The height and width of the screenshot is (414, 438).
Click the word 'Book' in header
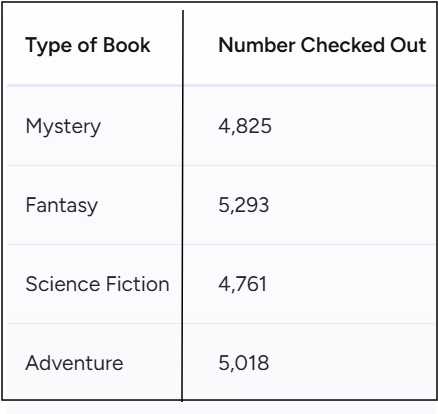127,45
